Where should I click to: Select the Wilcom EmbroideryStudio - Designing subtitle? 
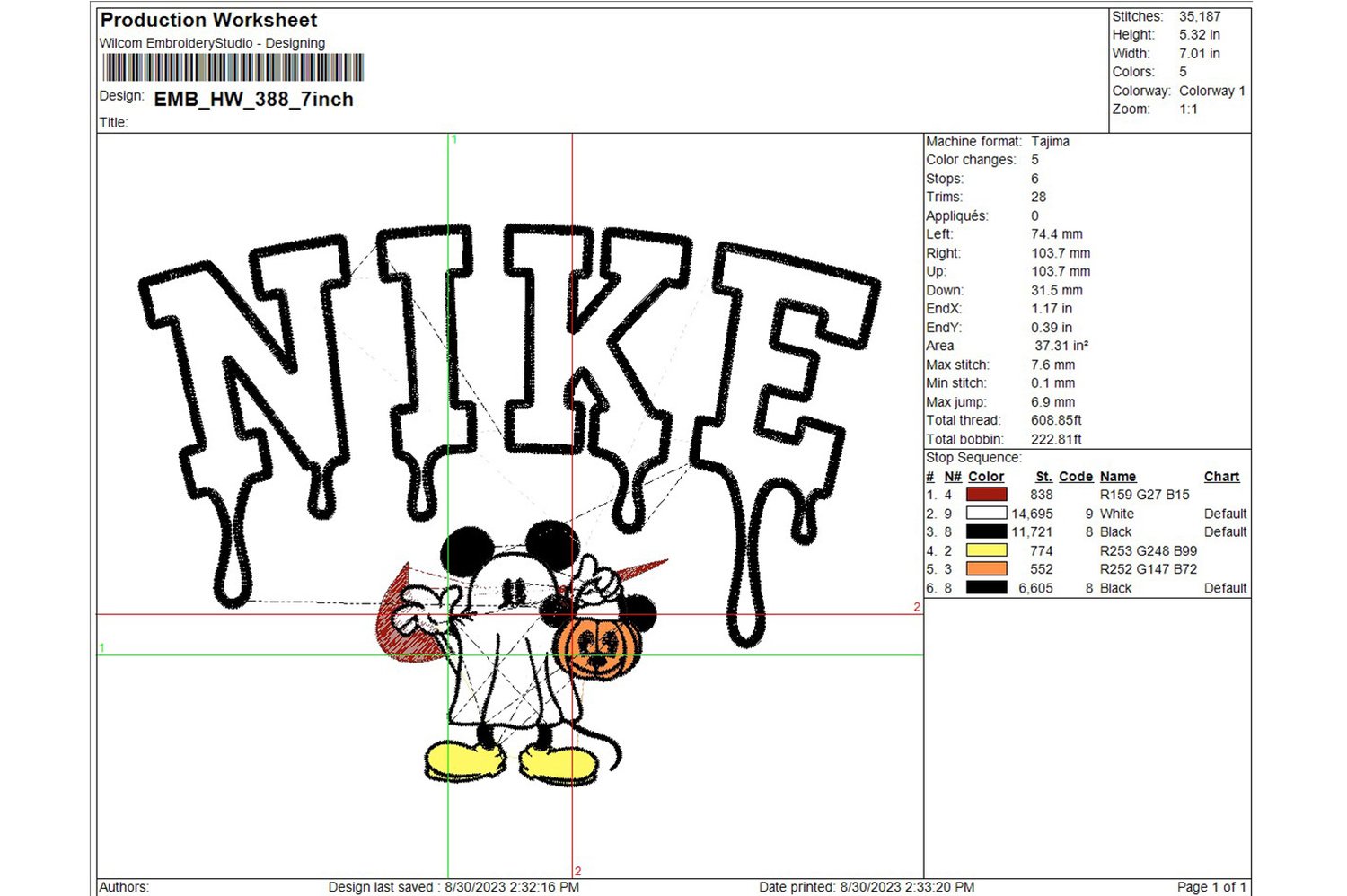click(x=212, y=43)
